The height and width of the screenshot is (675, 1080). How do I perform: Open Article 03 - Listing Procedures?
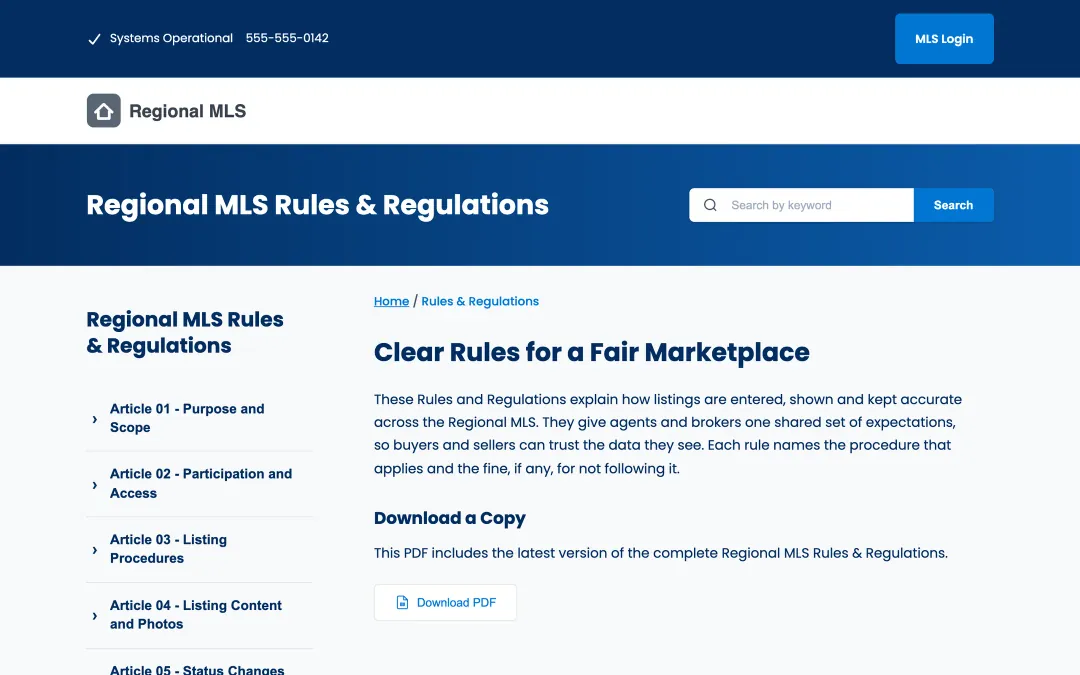[168, 549]
